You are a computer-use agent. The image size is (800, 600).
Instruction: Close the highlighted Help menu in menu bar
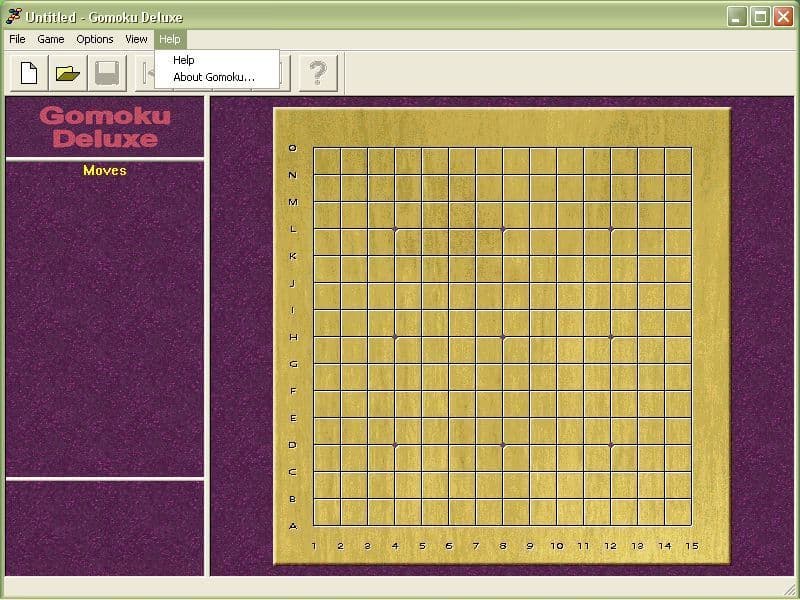tap(170, 39)
